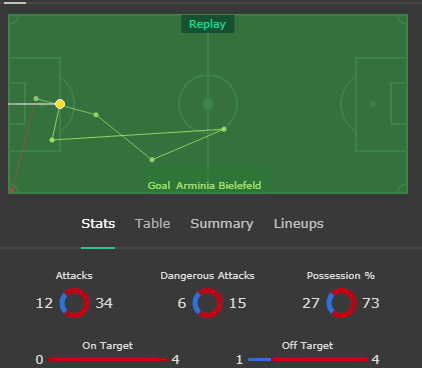Click the Attacks value 34

pos(104,303)
